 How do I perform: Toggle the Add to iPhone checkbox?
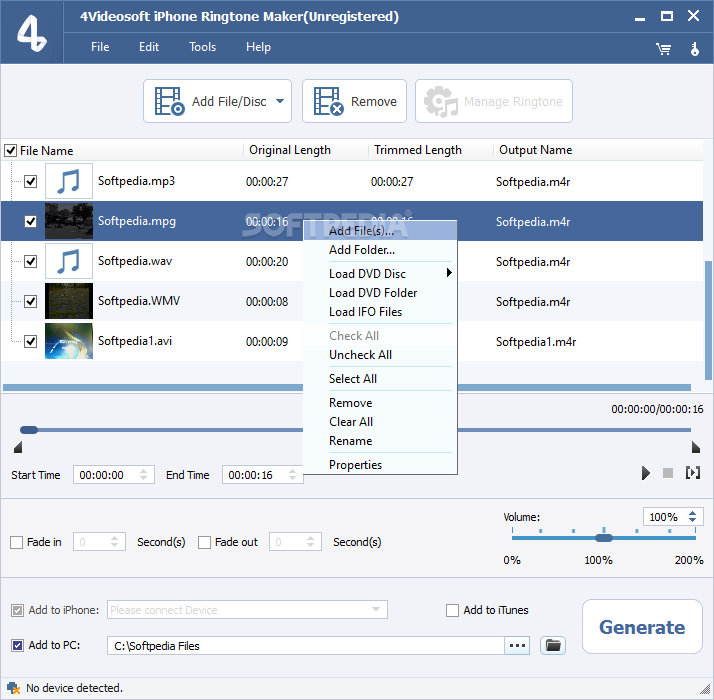pyautogui.click(x=17, y=610)
